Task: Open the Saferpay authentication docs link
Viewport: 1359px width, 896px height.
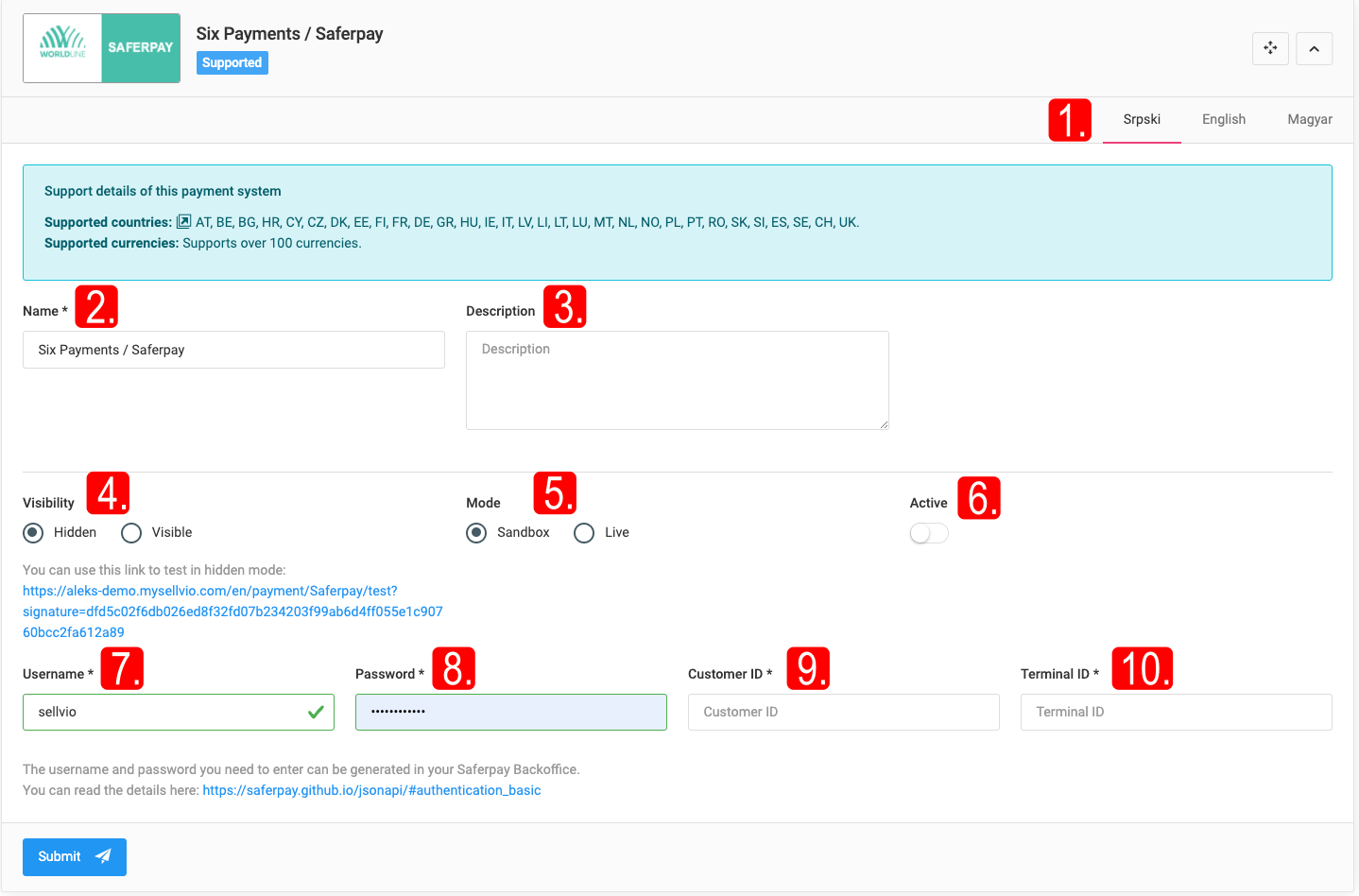Action: coord(371,790)
